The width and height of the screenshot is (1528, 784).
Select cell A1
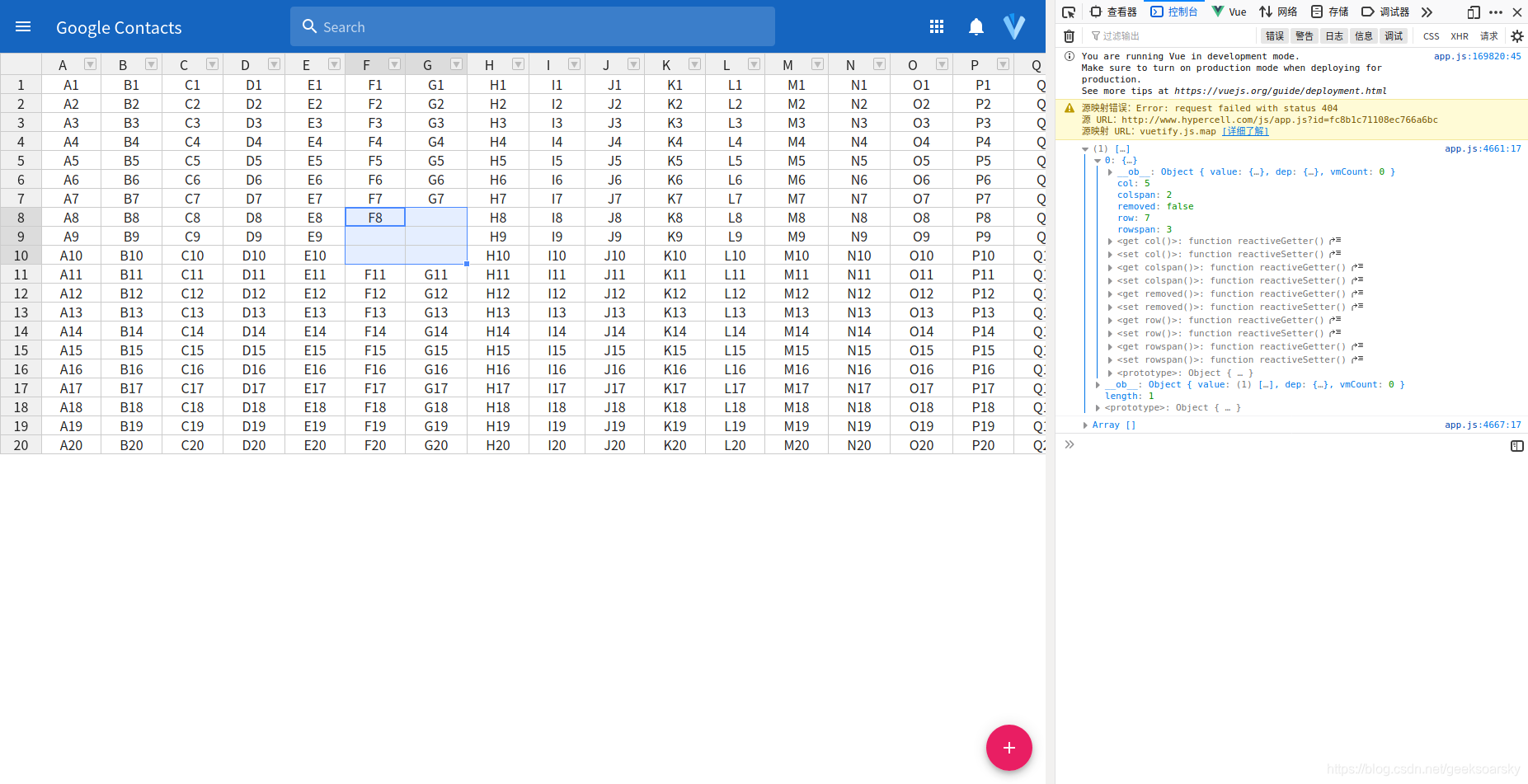pyautogui.click(x=71, y=85)
